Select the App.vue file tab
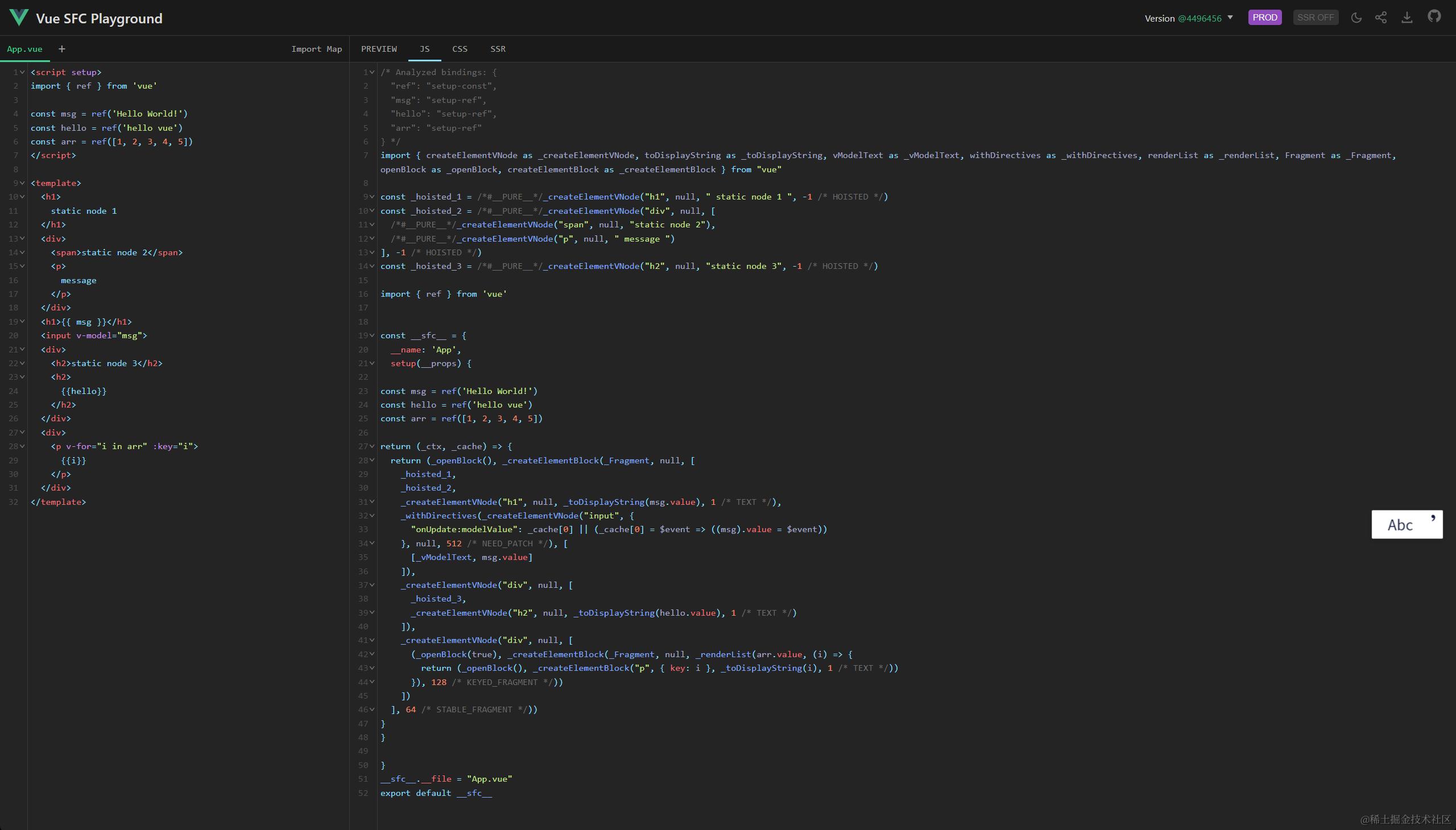Viewport: 1456px width, 830px height. (24, 49)
